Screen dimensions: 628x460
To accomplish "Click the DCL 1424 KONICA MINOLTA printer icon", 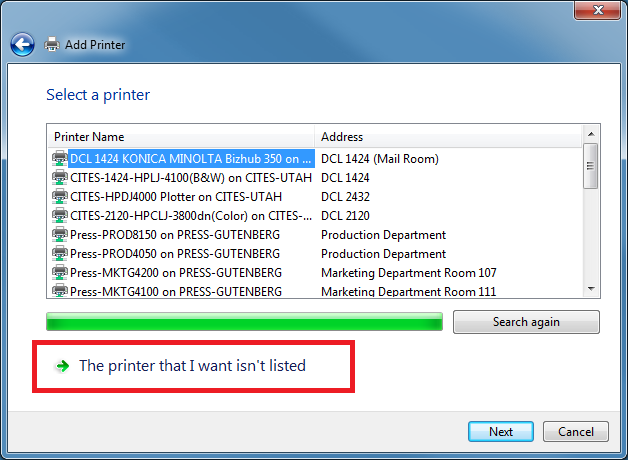I will point(60,158).
